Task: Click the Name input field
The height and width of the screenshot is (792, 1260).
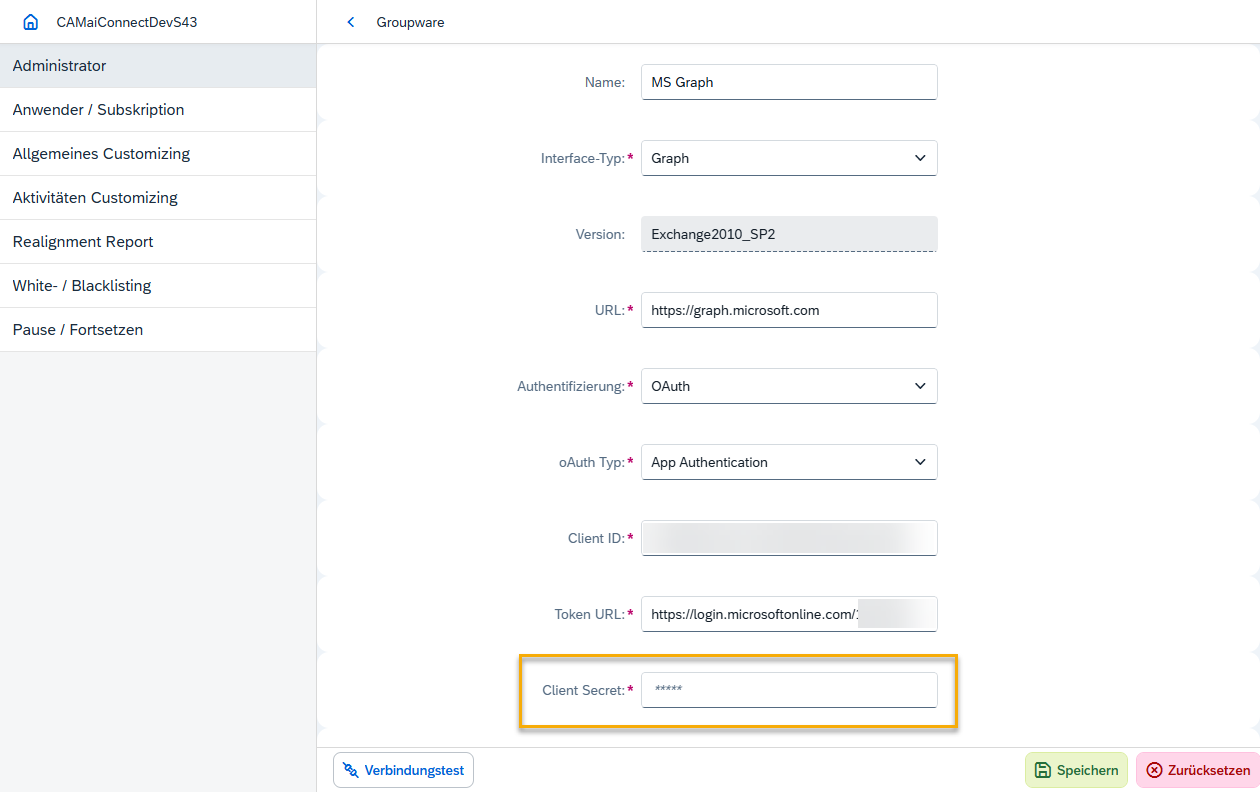Action: [x=789, y=82]
